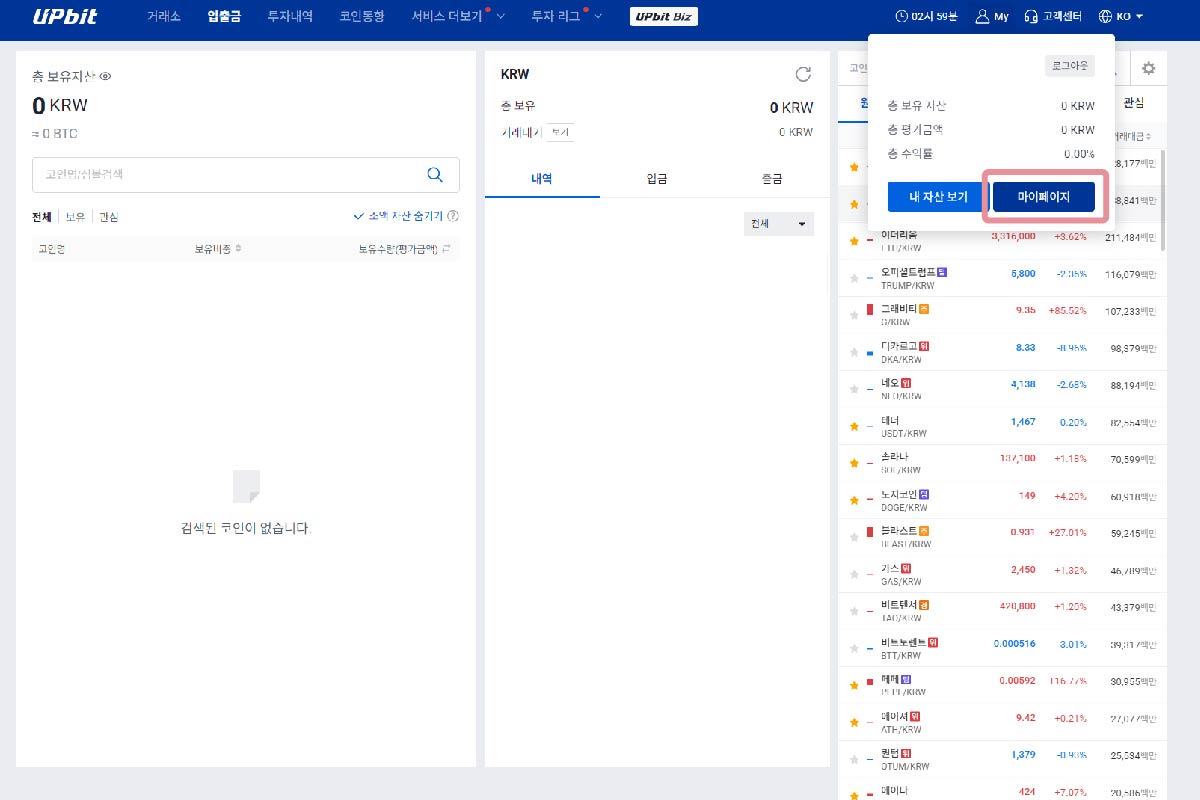Open the 투자내역 menu
The width and height of the screenshot is (1200, 800).
(289, 16)
